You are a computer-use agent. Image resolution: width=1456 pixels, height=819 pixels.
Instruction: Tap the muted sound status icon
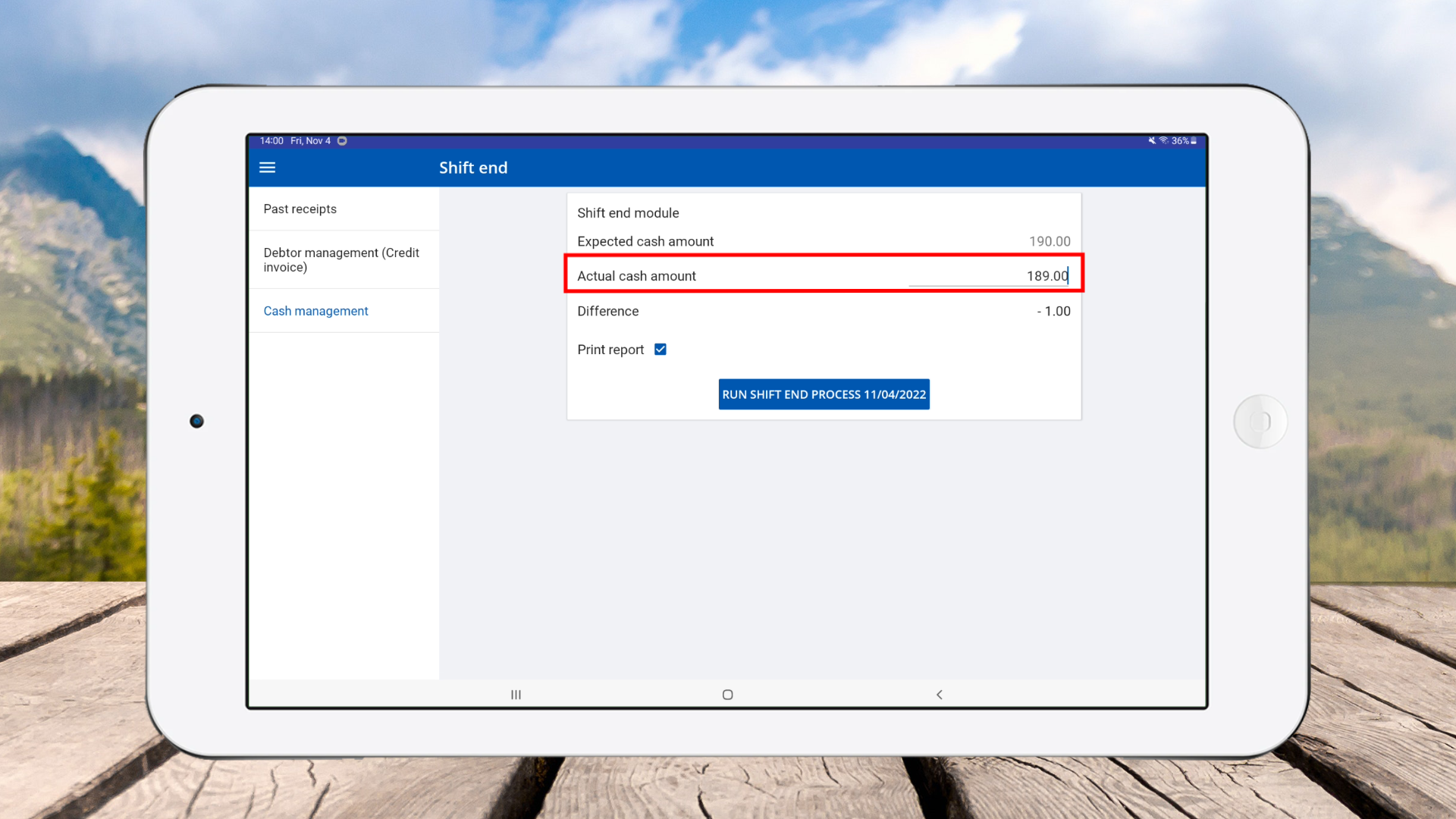click(1151, 141)
